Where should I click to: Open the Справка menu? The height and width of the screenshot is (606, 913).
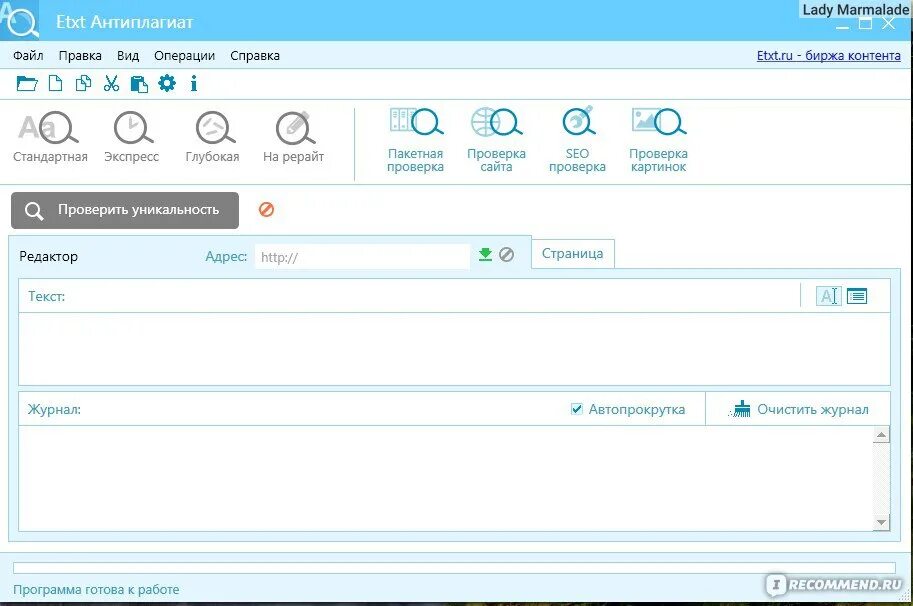255,56
